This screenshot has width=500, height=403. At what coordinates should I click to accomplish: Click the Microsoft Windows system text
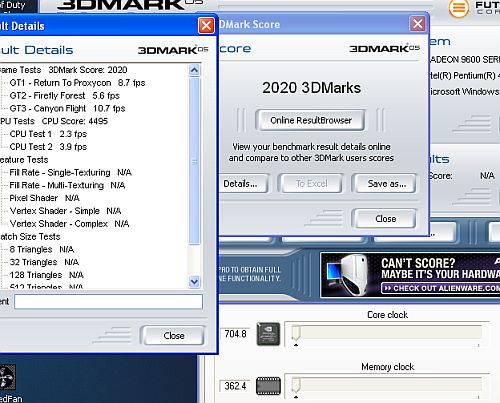click(x=464, y=91)
